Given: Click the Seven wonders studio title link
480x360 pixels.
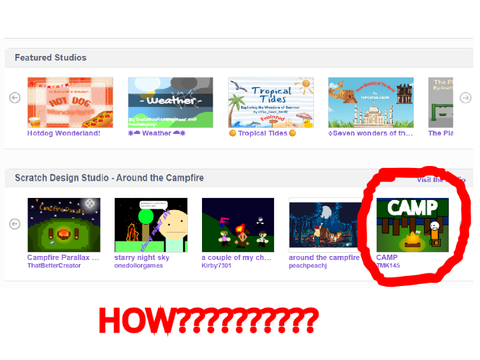Looking at the screenshot, I should coord(371,133).
